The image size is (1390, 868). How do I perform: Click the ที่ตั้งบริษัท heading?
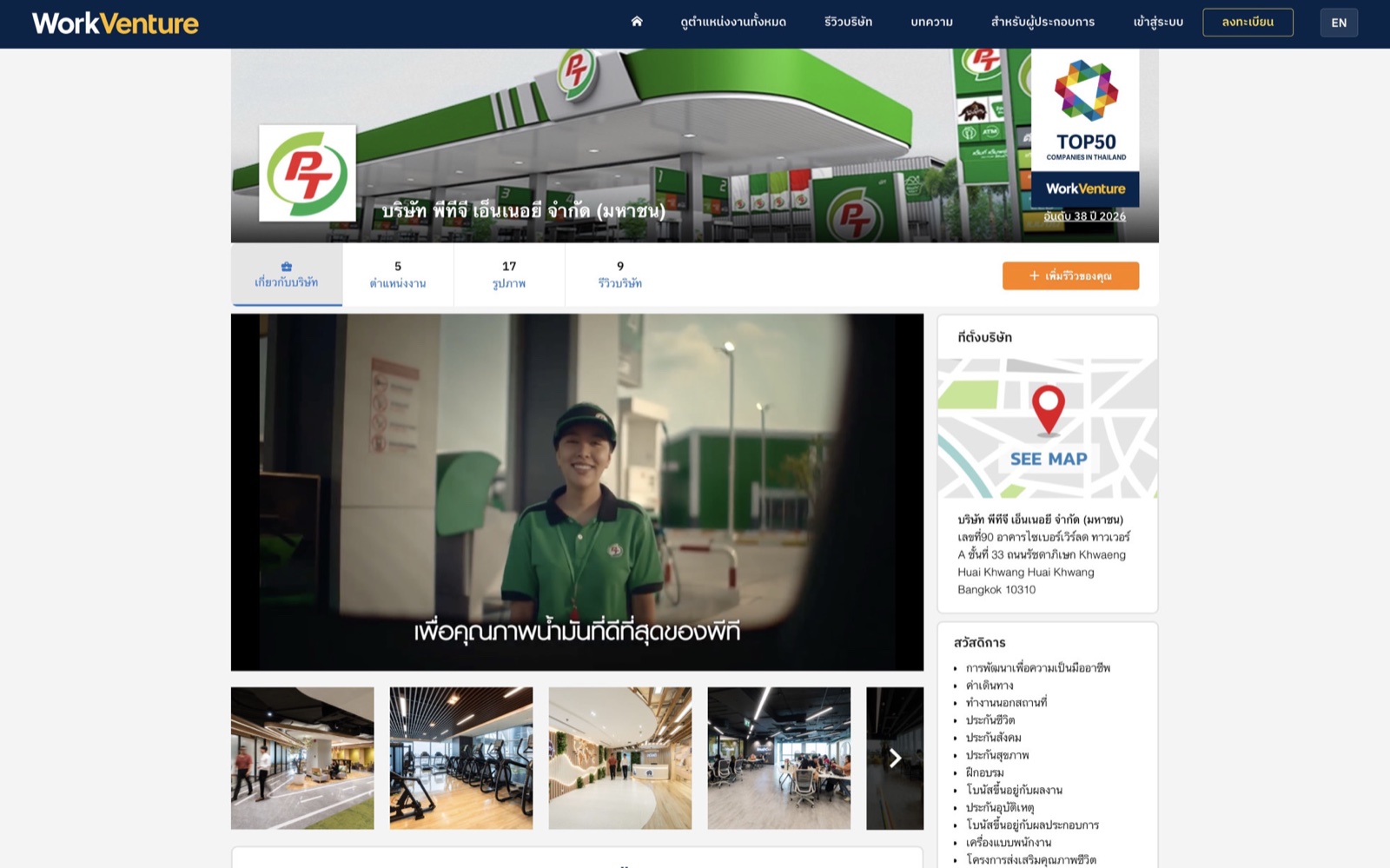pos(984,337)
